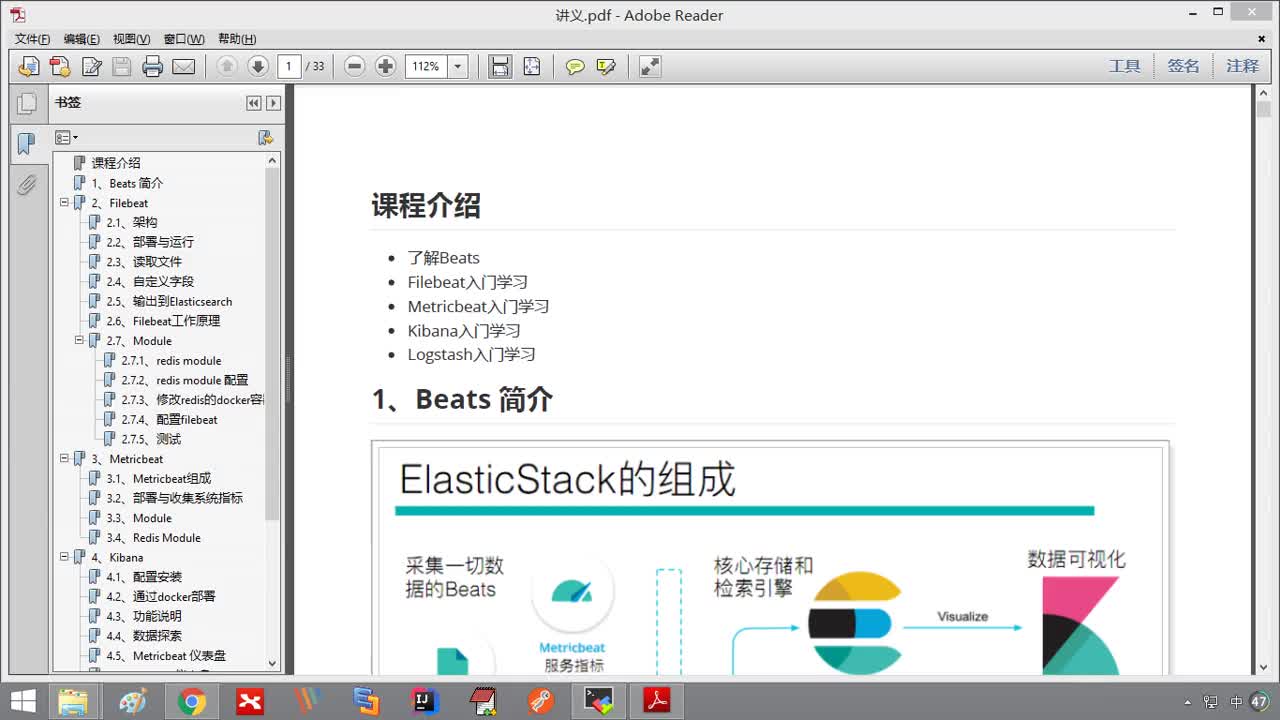The height and width of the screenshot is (720, 1280).
Task: Jump to 1、Beats 简介 bookmark
Action: click(x=127, y=183)
